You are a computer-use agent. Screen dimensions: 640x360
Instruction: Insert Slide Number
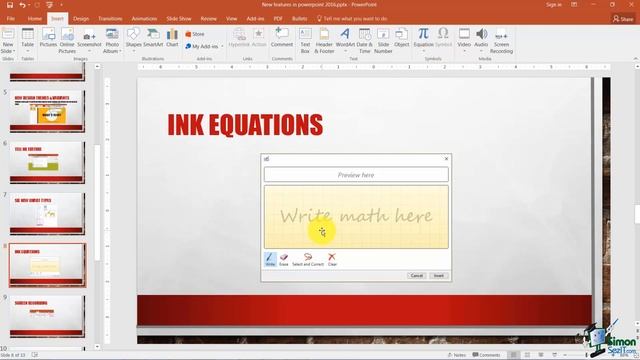[x=383, y=41]
